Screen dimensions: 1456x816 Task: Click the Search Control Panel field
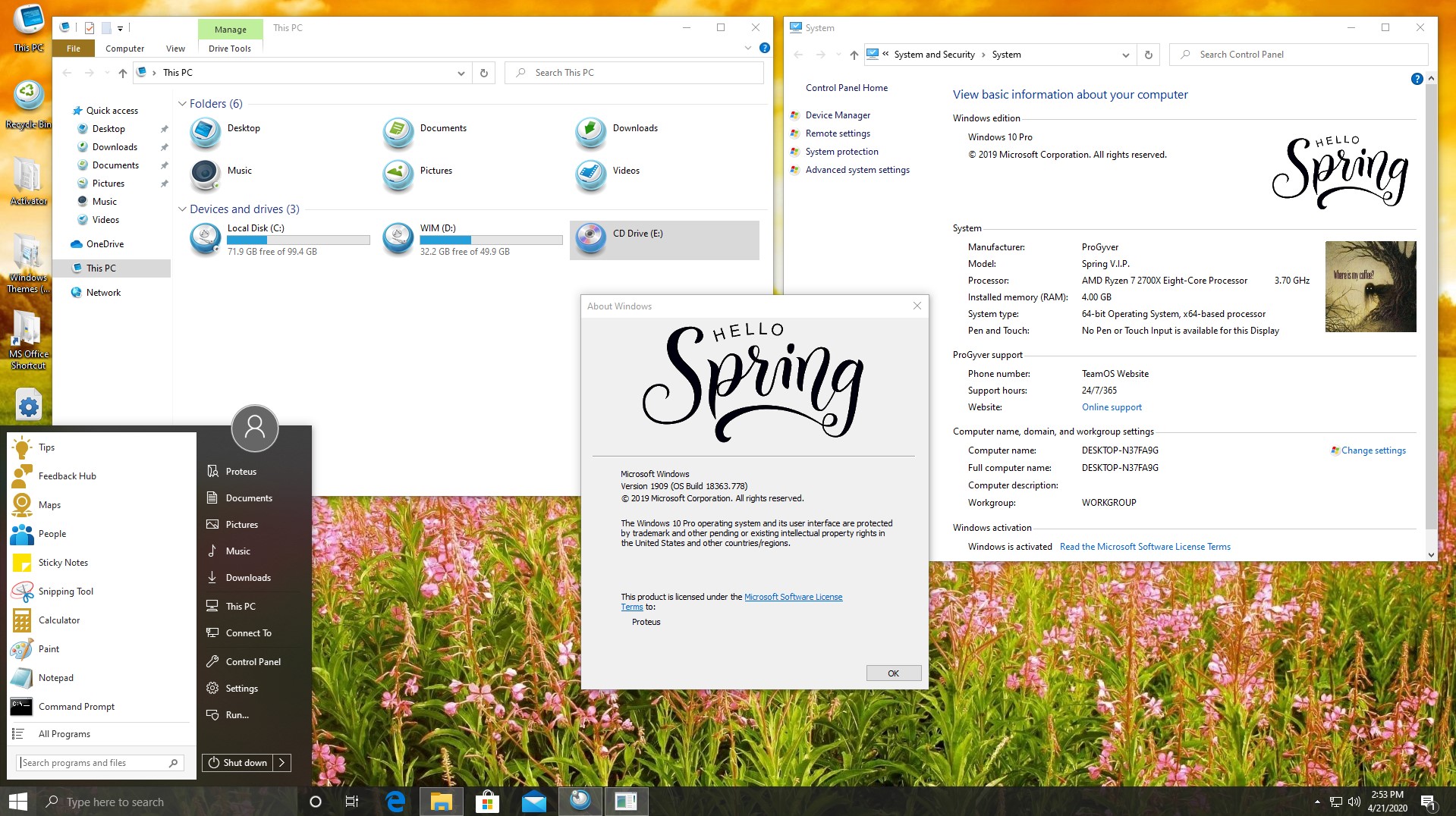point(1298,55)
